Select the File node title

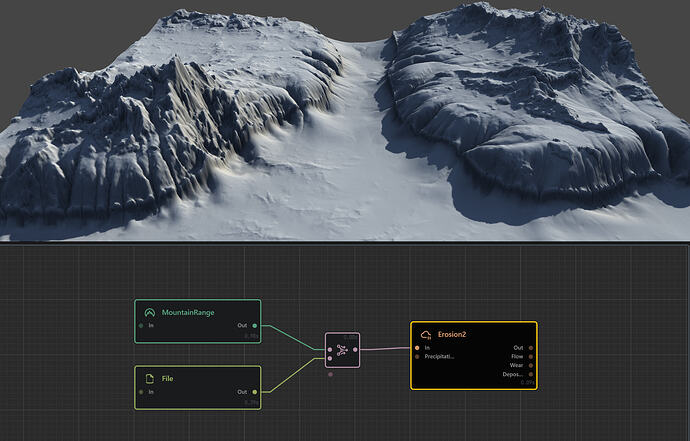(167, 379)
